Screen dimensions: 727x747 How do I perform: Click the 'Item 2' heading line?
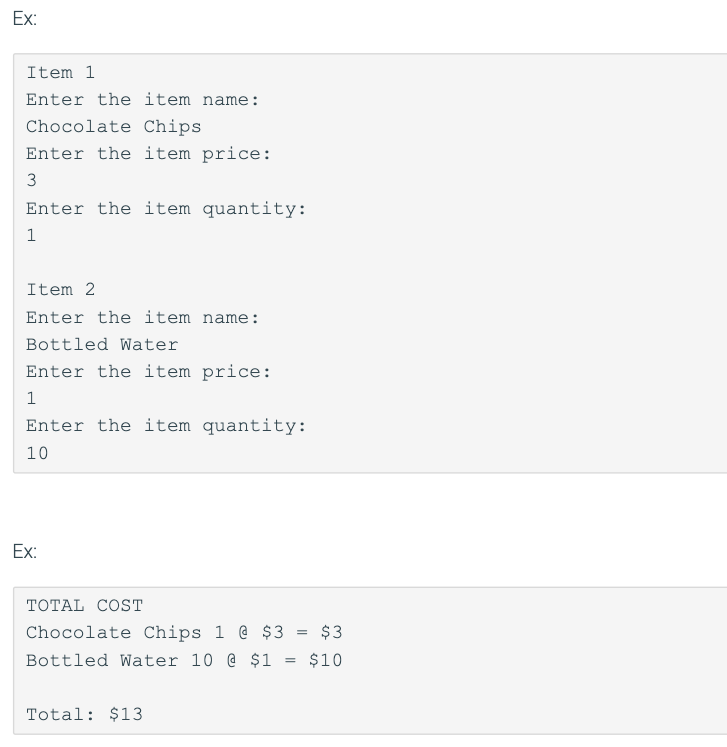(x=61, y=290)
